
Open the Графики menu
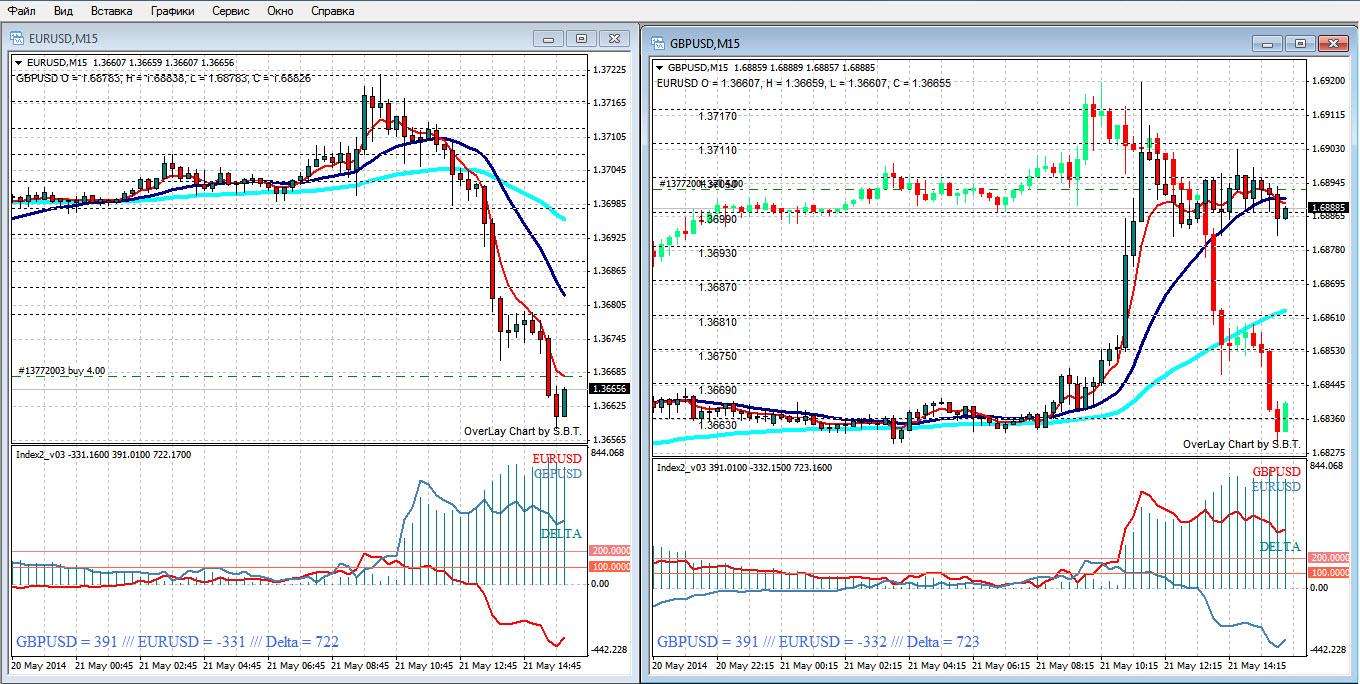pyautogui.click(x=173, y=11)
